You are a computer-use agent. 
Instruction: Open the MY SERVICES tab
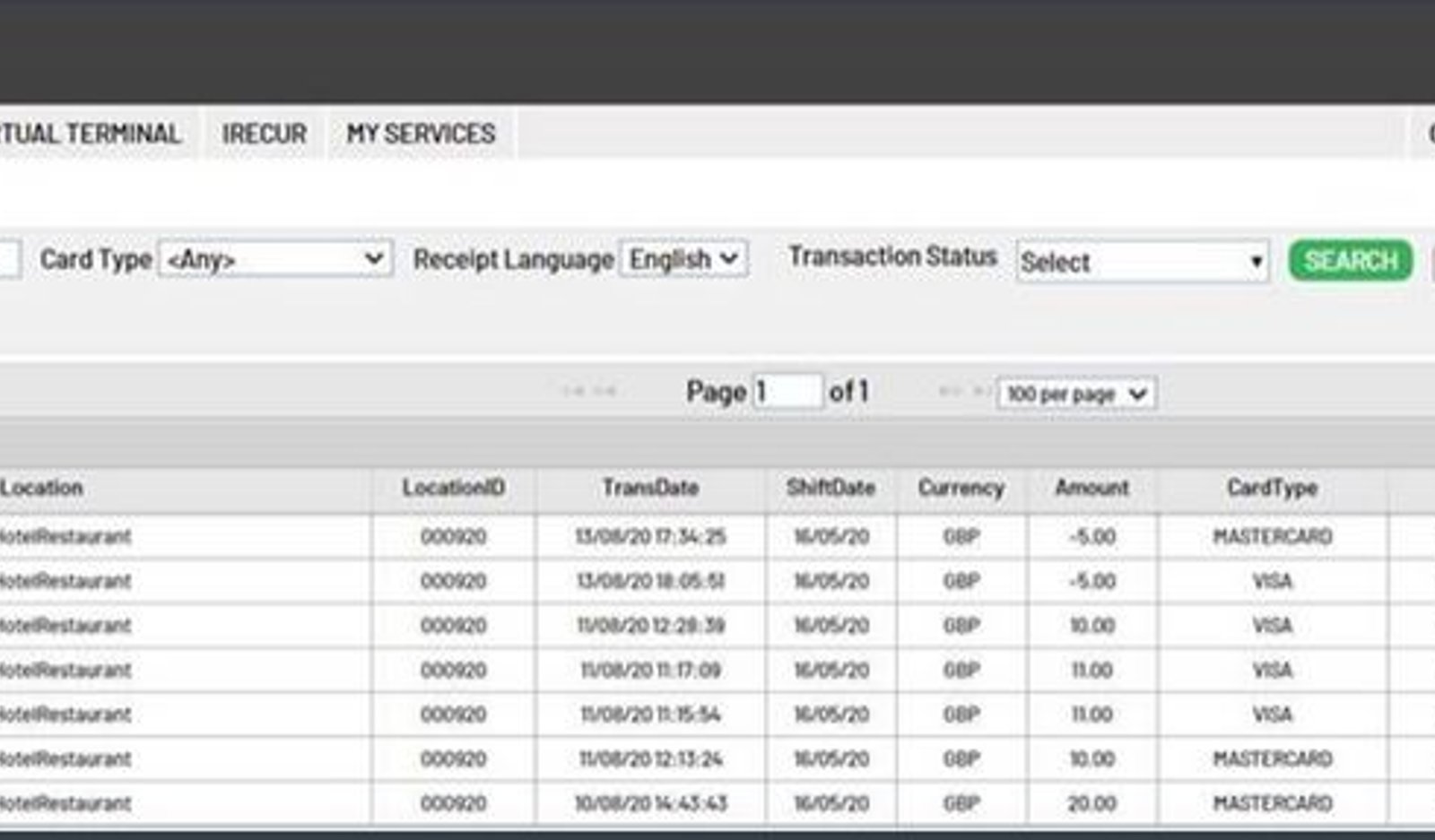(421, 134)
